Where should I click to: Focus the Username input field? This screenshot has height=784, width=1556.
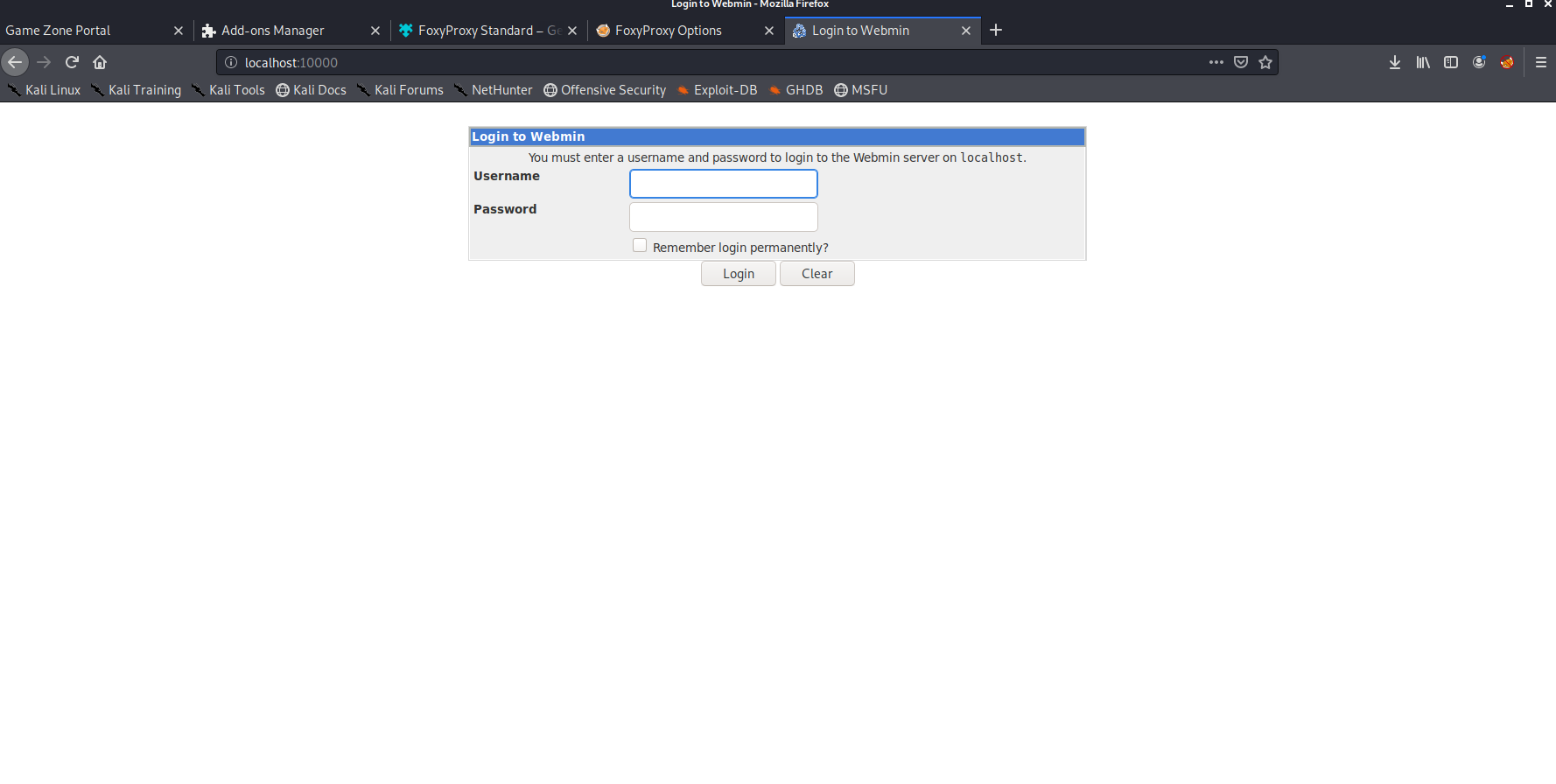coord(724,184)
